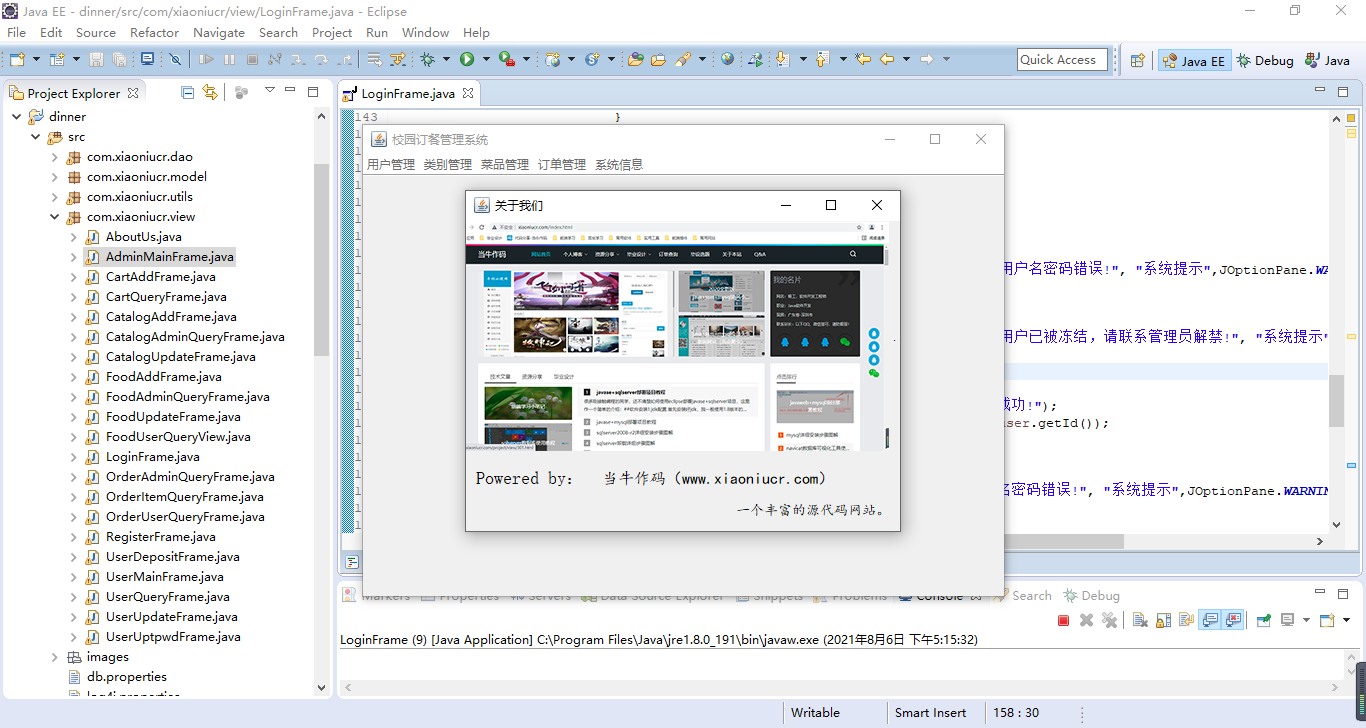Viewport: 1366px width, 728px height.
Task: Open 菜品管理 menu in 校园订餐管理系统 window
Action: pos(504,164)
